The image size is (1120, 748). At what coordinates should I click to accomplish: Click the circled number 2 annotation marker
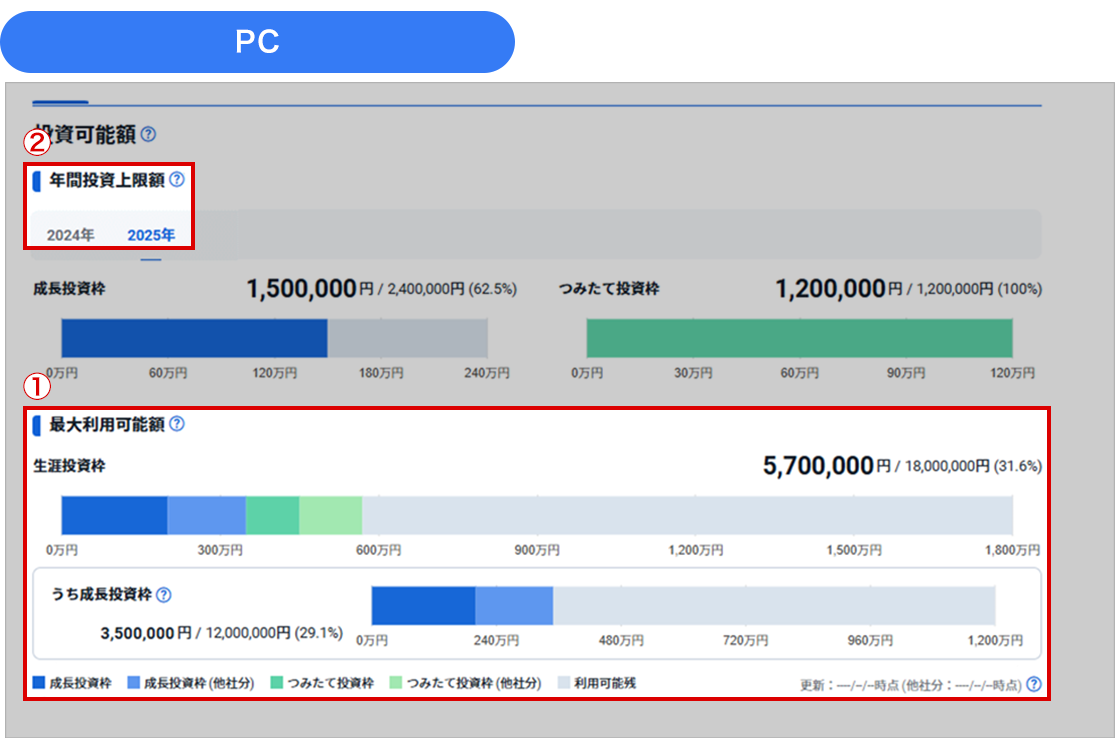[36, 144]
